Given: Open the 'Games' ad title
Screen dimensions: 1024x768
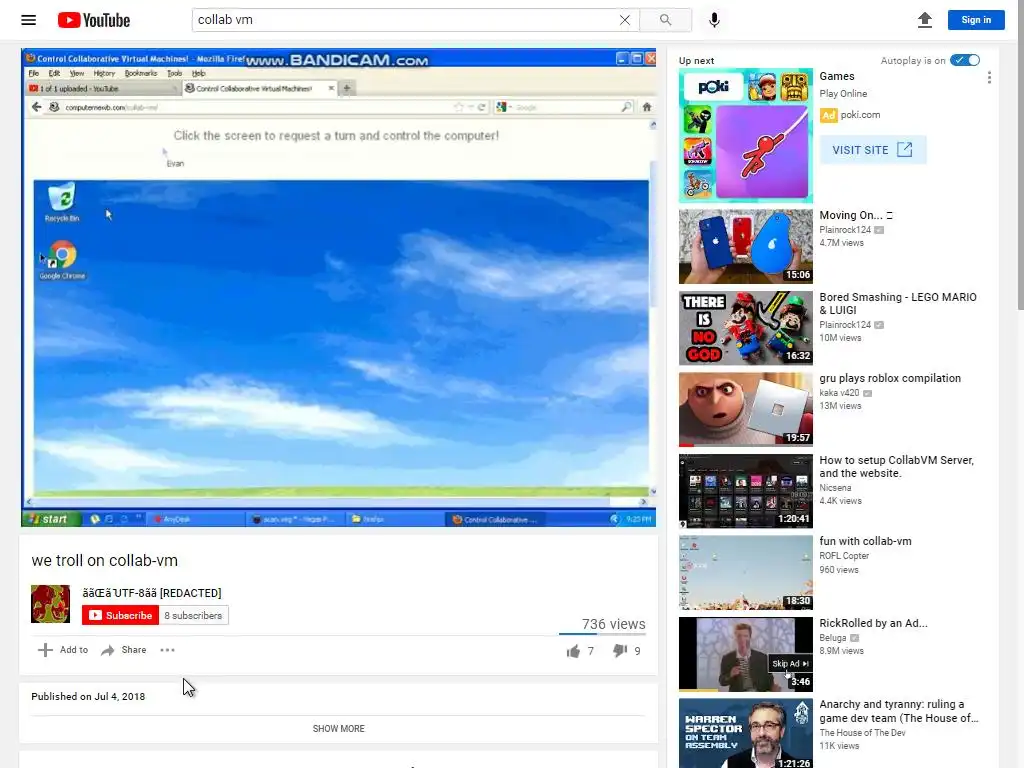Looking at the screenshot, I should pos(837,76).
